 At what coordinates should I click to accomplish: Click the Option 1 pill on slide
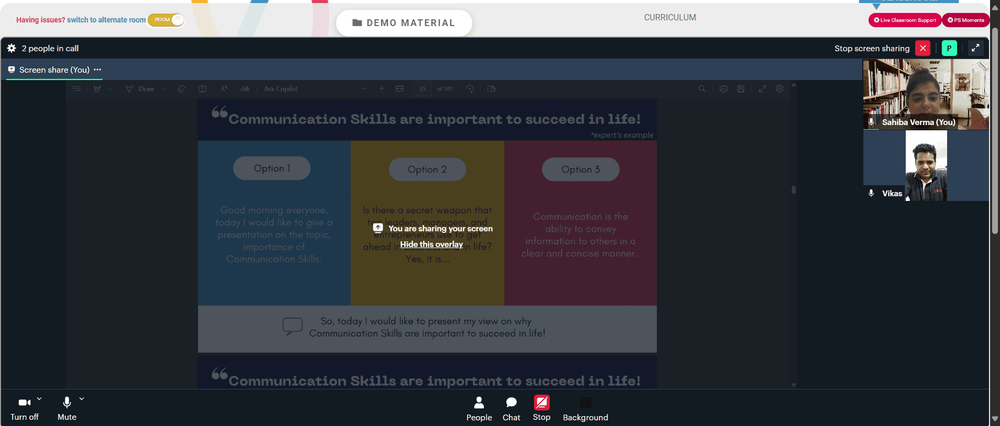point(272,168)
